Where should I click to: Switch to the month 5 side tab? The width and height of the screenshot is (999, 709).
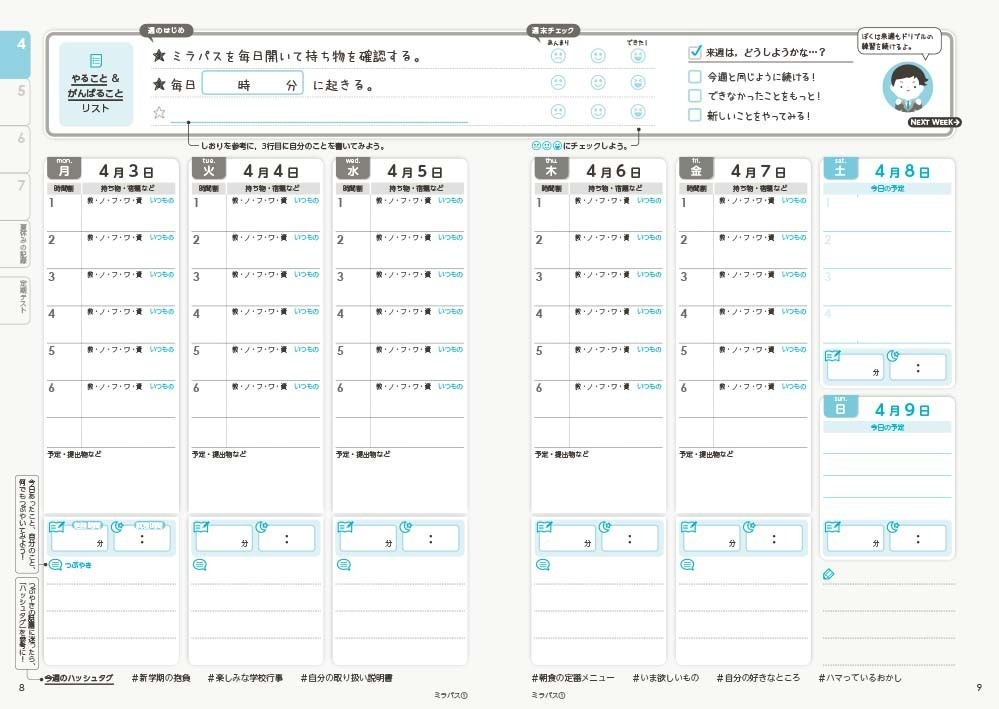click(20, 91)
